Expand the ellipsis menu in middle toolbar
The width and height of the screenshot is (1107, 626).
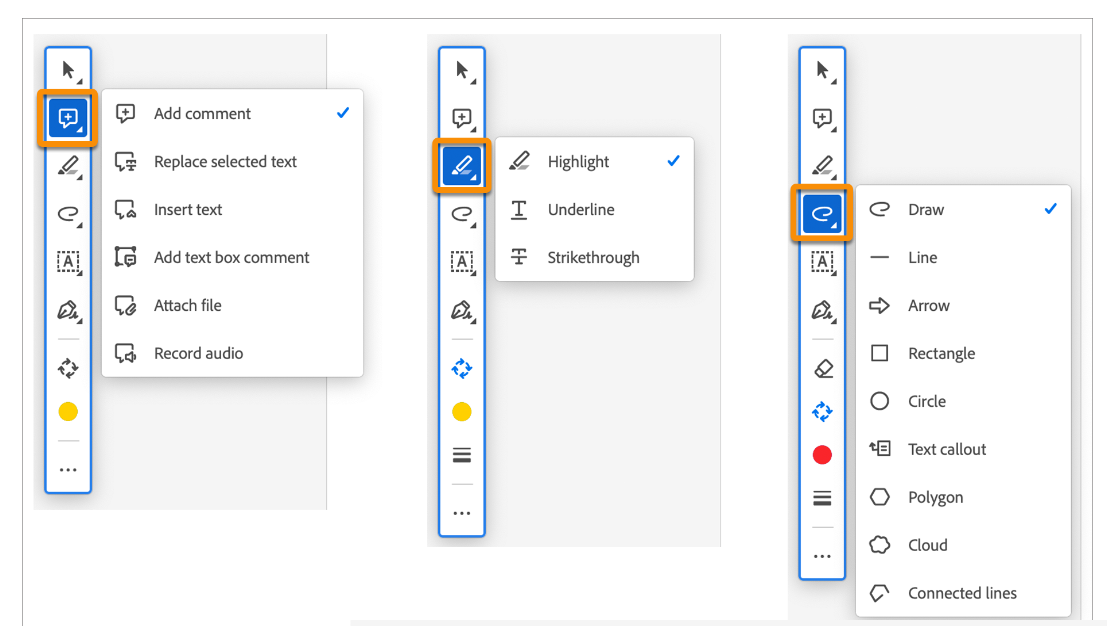(462, 513)
